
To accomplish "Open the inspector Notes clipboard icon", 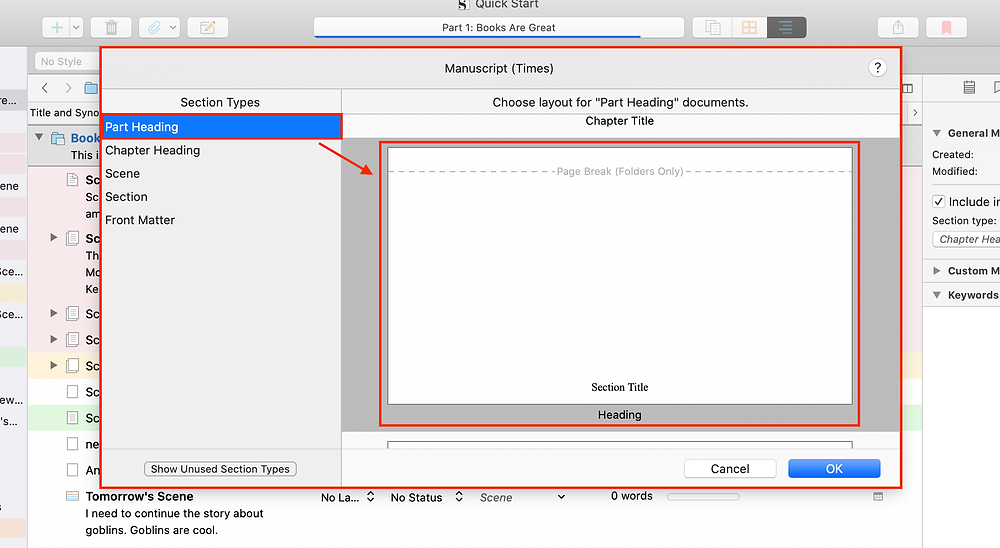I will click(x=969, y=87).
